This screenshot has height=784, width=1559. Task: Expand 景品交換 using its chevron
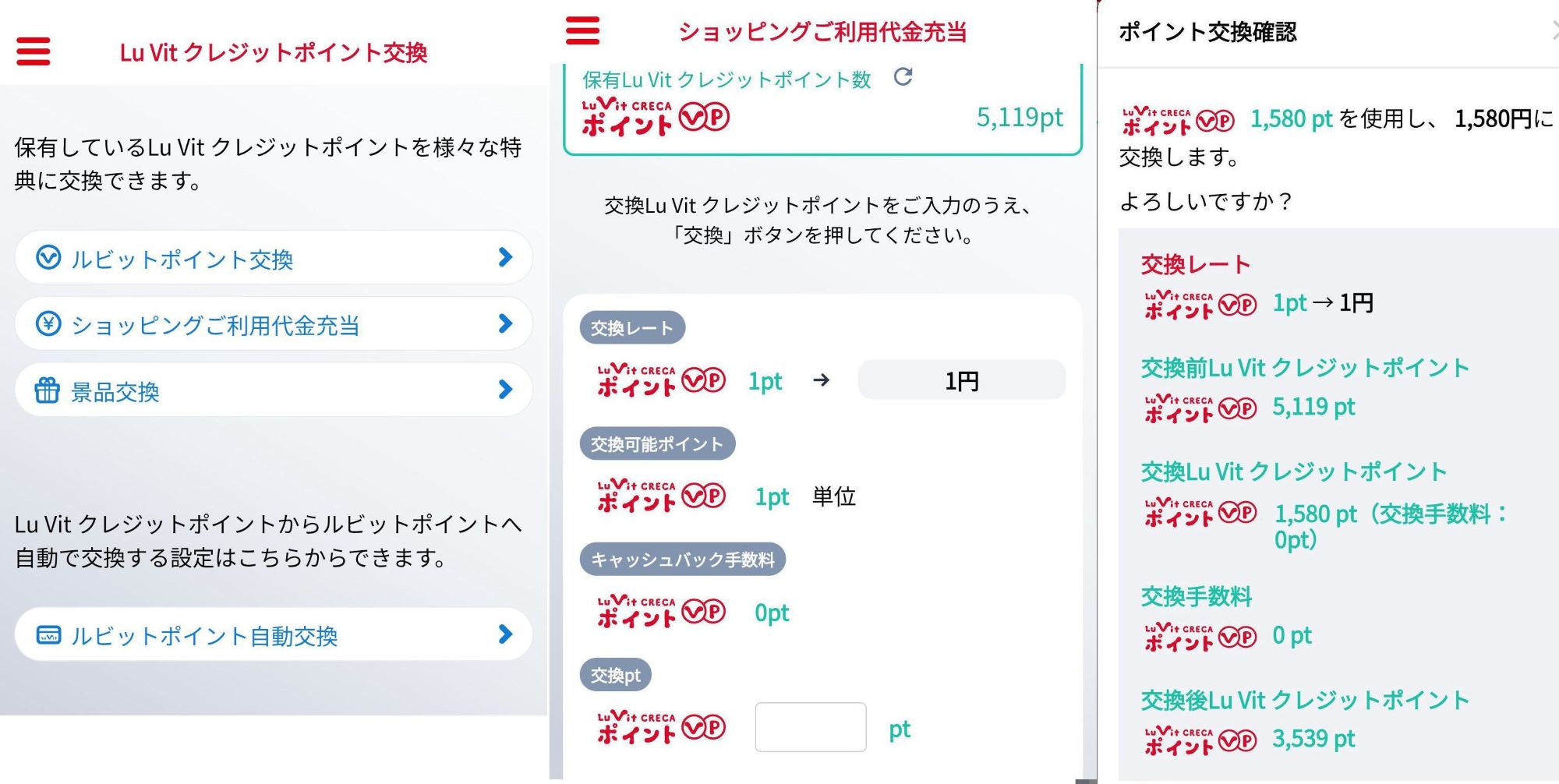(x=505, y=389)
